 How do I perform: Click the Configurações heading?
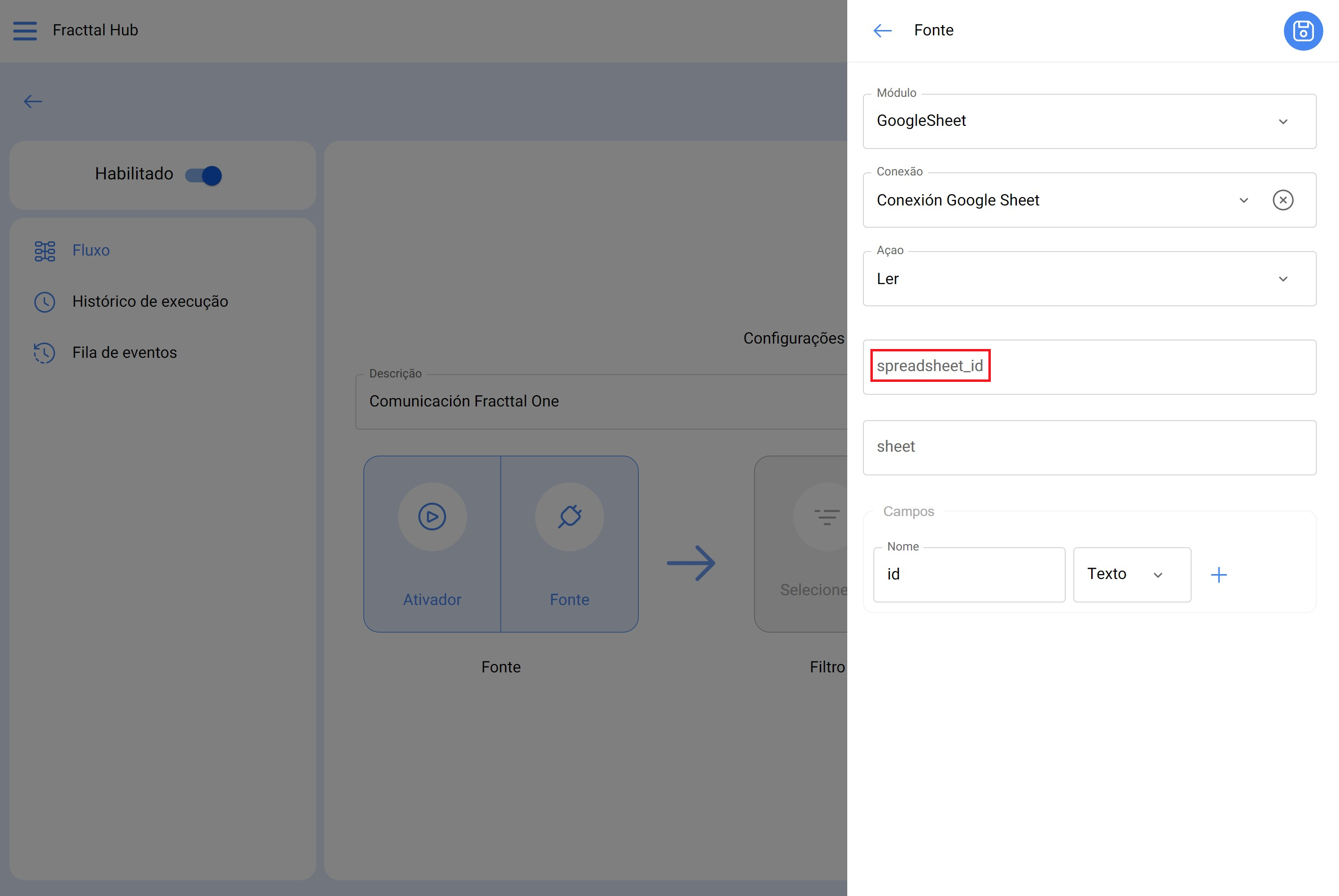click(x=794, y=338)
